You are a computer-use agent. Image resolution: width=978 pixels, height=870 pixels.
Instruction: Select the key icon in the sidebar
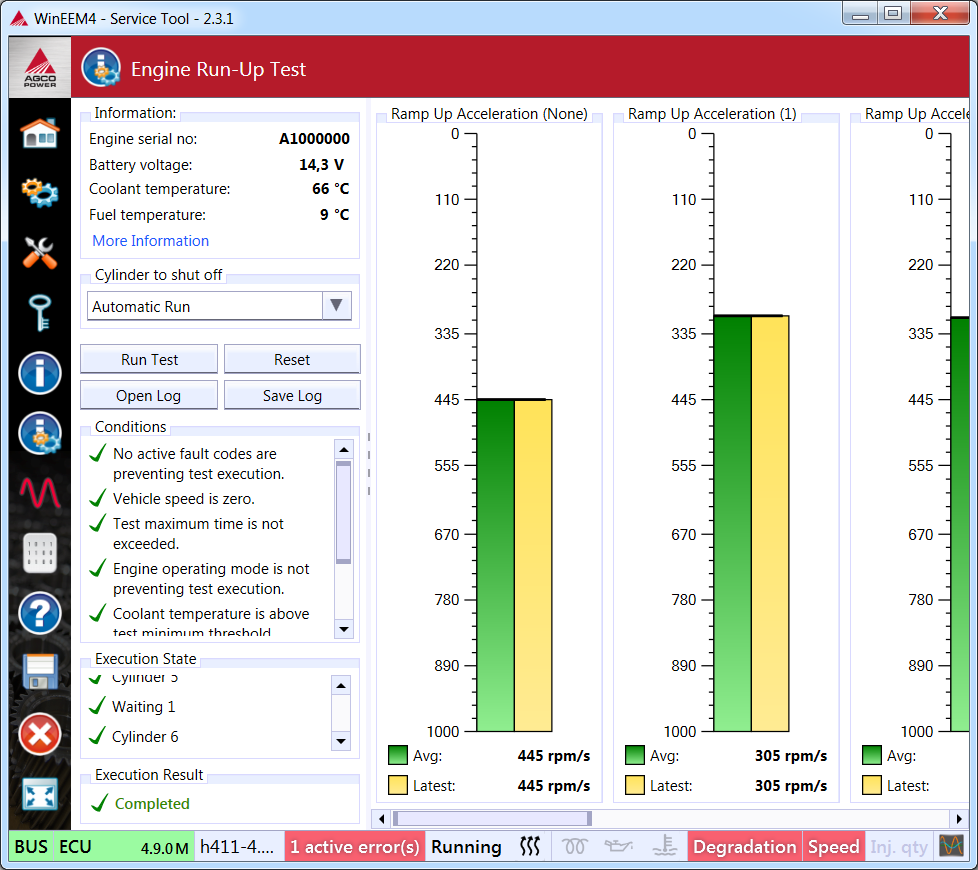tap(40, 313)
